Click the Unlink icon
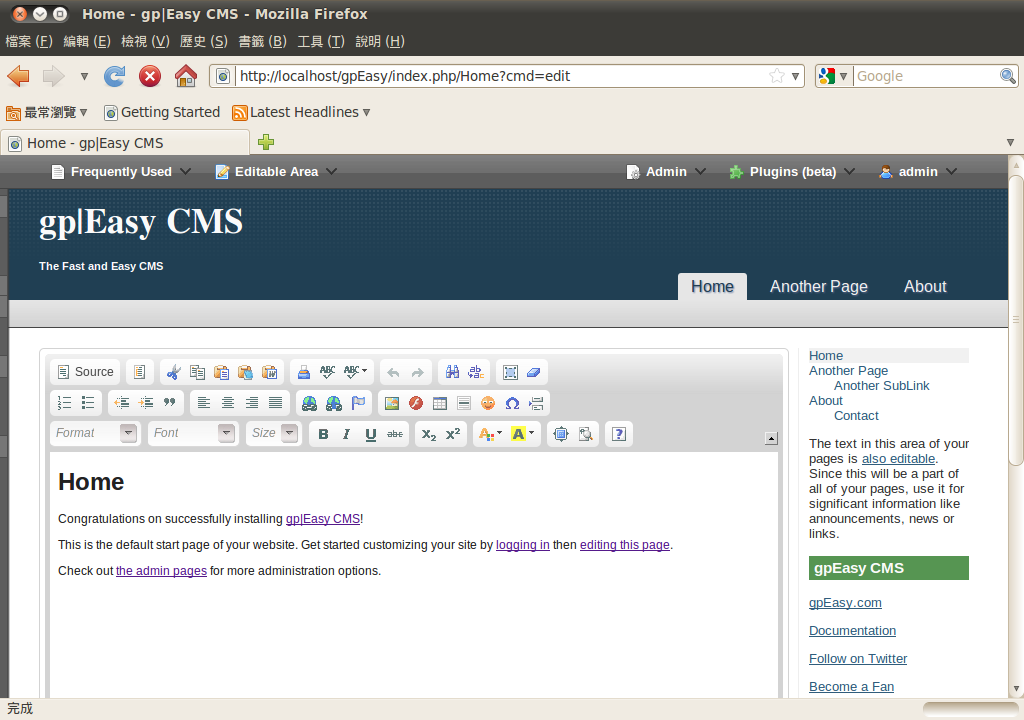This screenshot has width=1024, height=720. [334, 403]
